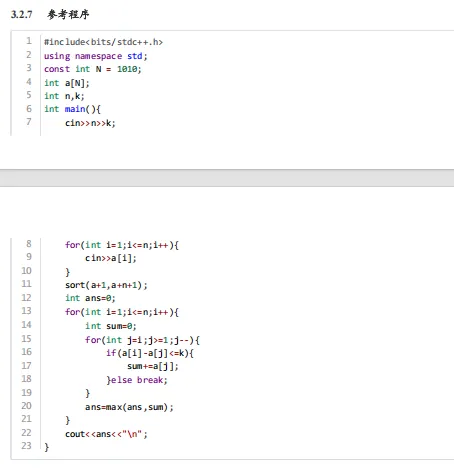
Task: Click code line "int a[N];"
Action: [67, 83]
